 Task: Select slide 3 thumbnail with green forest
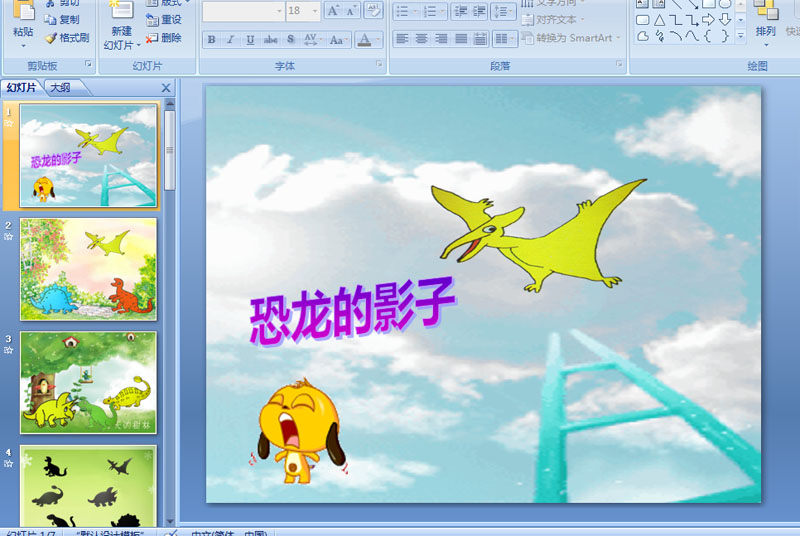pyautogui.click(x=88, y=383)
